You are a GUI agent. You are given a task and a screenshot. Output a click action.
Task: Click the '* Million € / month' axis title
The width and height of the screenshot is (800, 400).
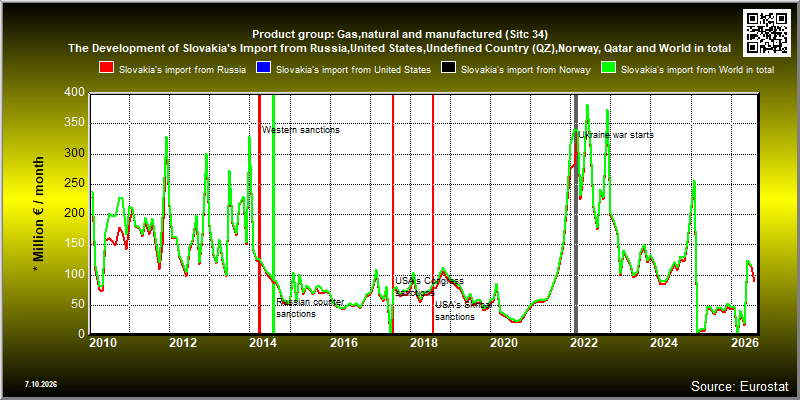coord(39,214)
